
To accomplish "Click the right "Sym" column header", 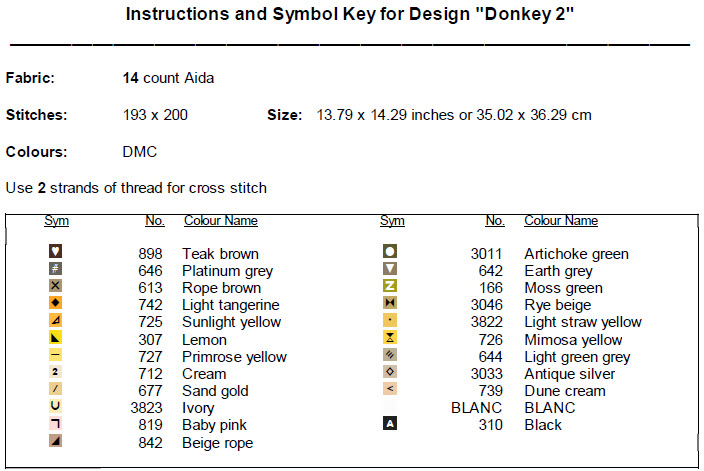I will [x=392, y=221].
